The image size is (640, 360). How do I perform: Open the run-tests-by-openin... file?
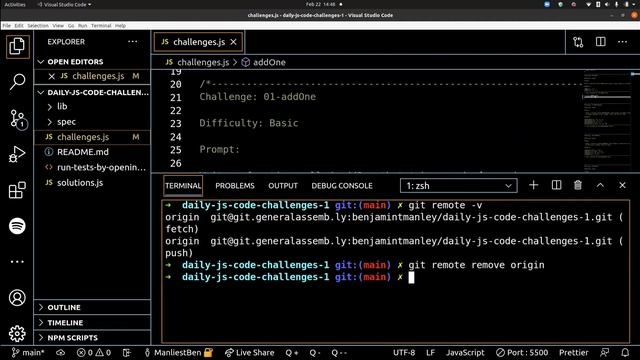[92, 167]
